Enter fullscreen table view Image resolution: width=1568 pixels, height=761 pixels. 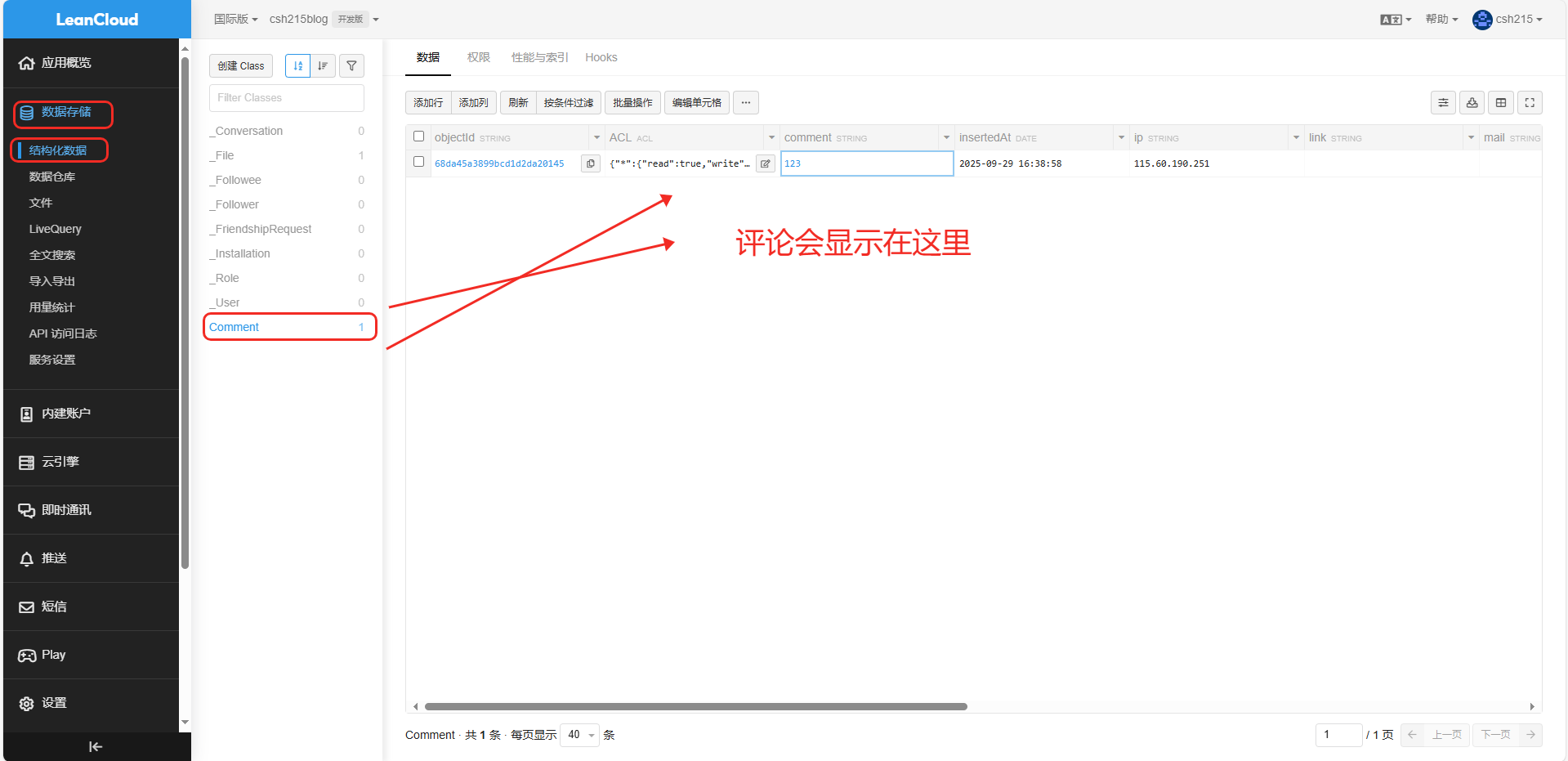click(x=1530, y=103)
